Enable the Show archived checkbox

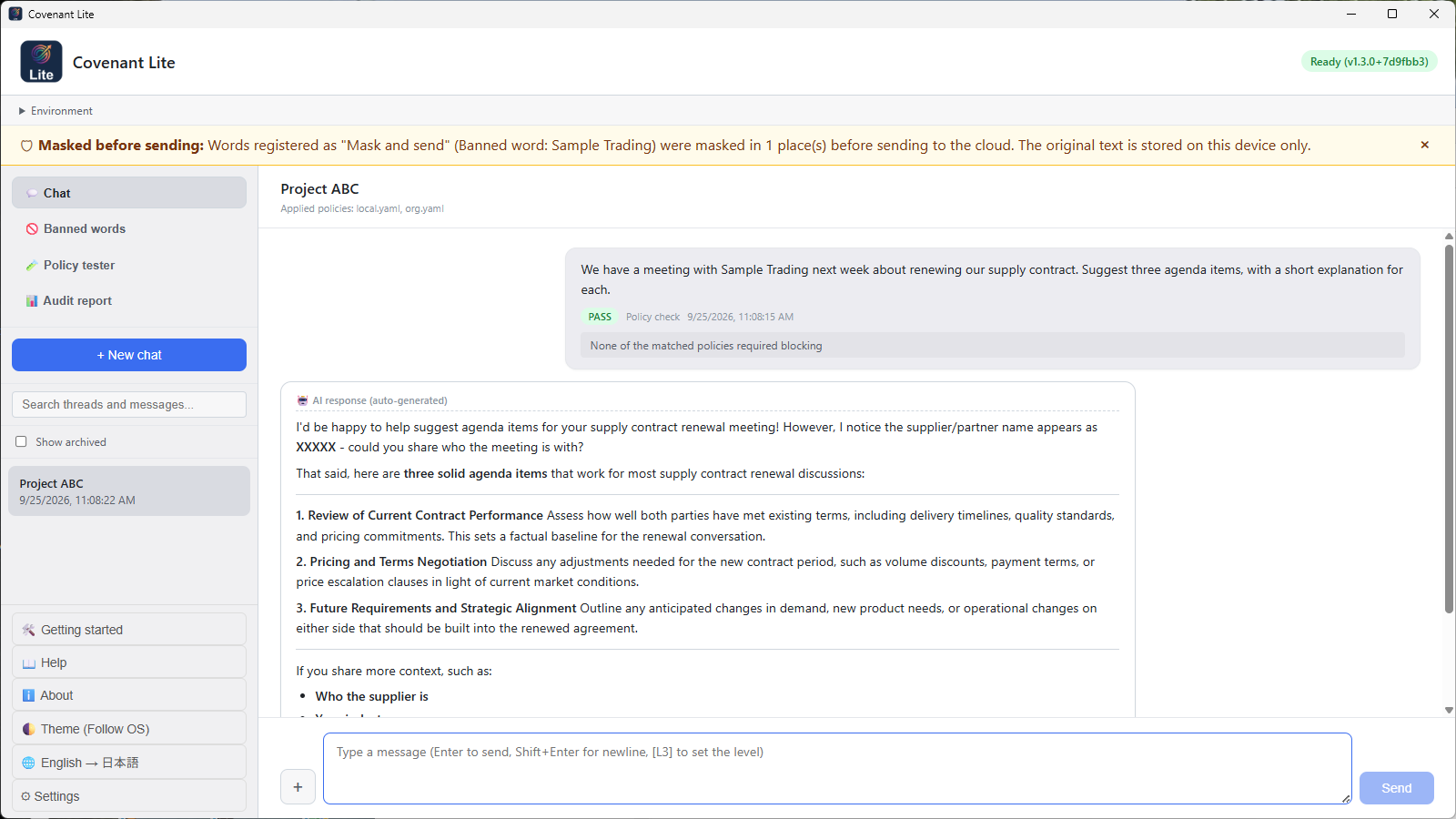pos(21,441)
